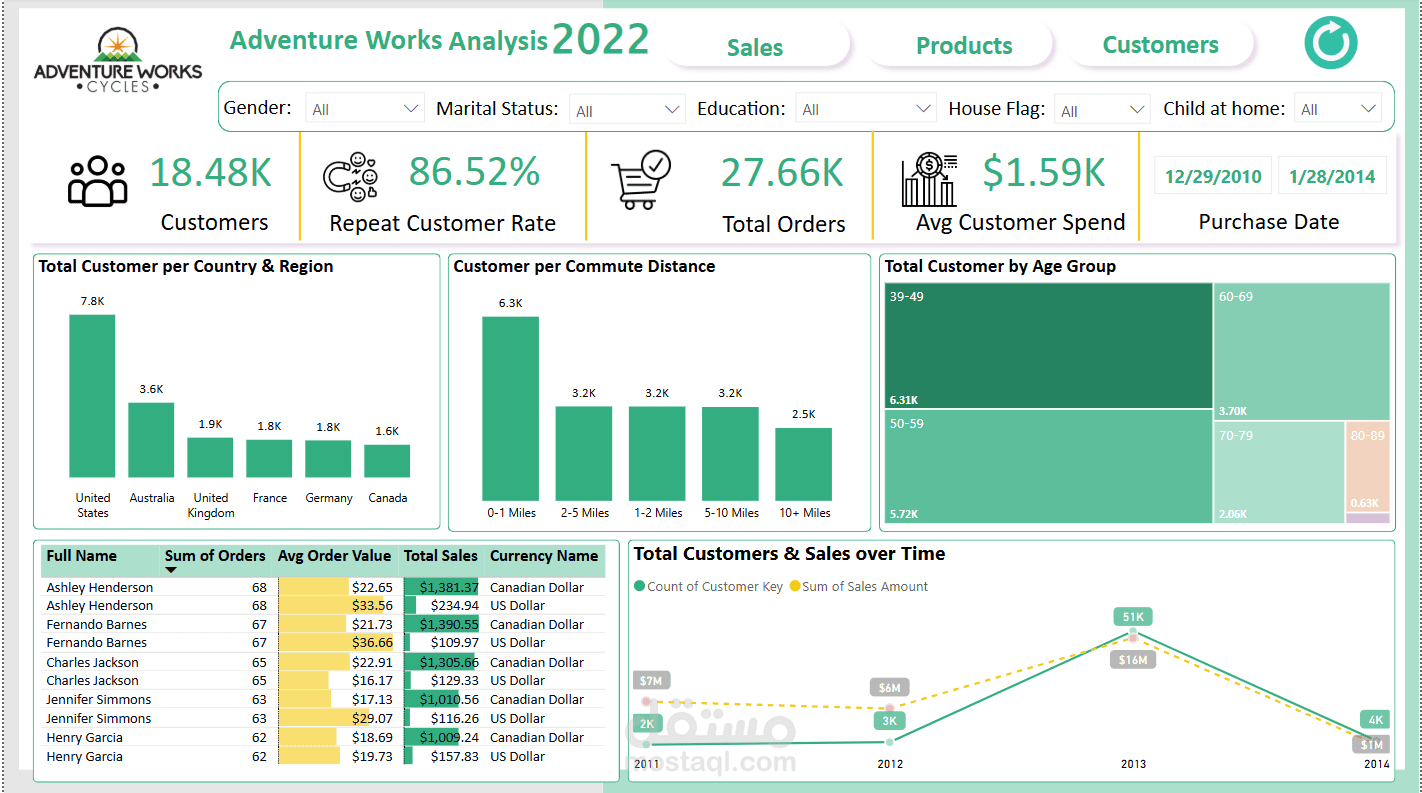Viewport: 1422px width, 793px height.
Task: Click the $157.83 Total Sales cell
Action: 441,756
